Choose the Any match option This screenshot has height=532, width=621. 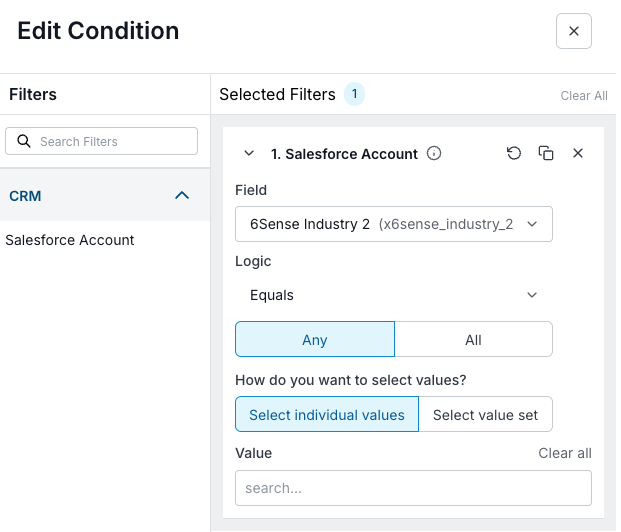click(x=315, y=339)
